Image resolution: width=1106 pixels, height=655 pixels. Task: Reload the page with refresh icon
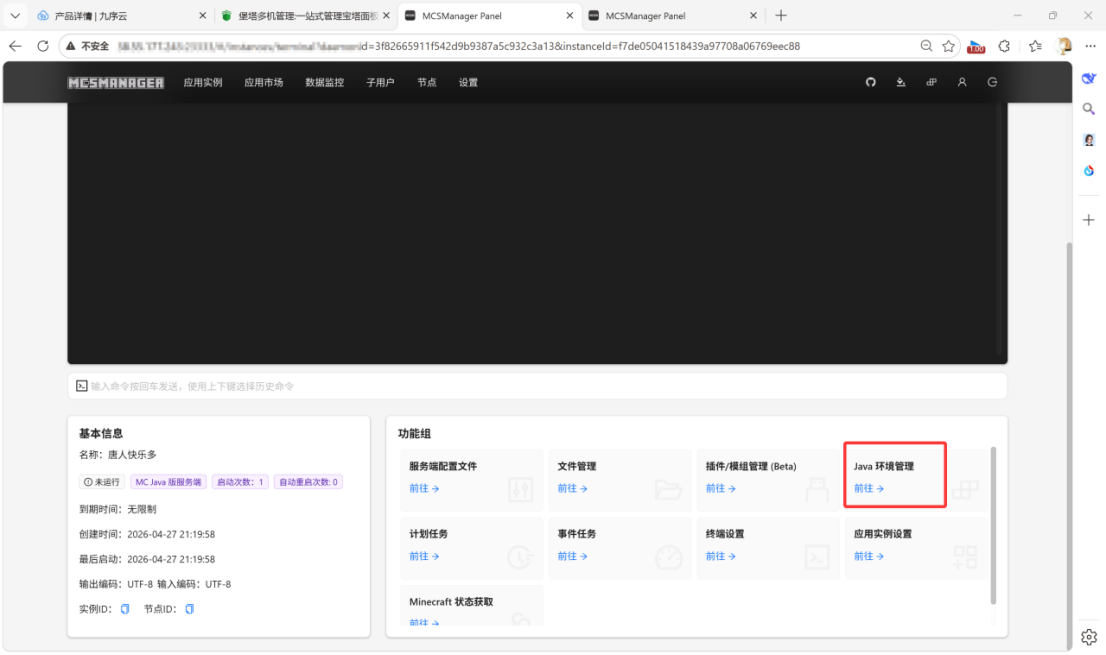click(x=43, y=46)
